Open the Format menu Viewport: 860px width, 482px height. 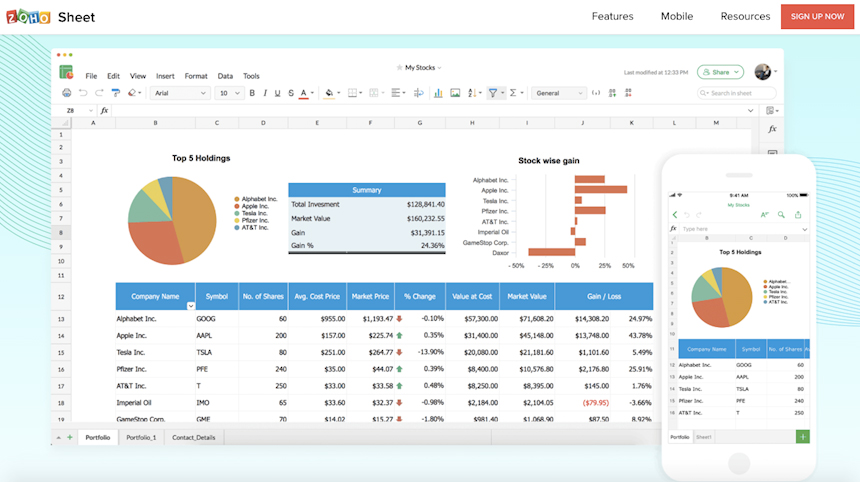196,76
